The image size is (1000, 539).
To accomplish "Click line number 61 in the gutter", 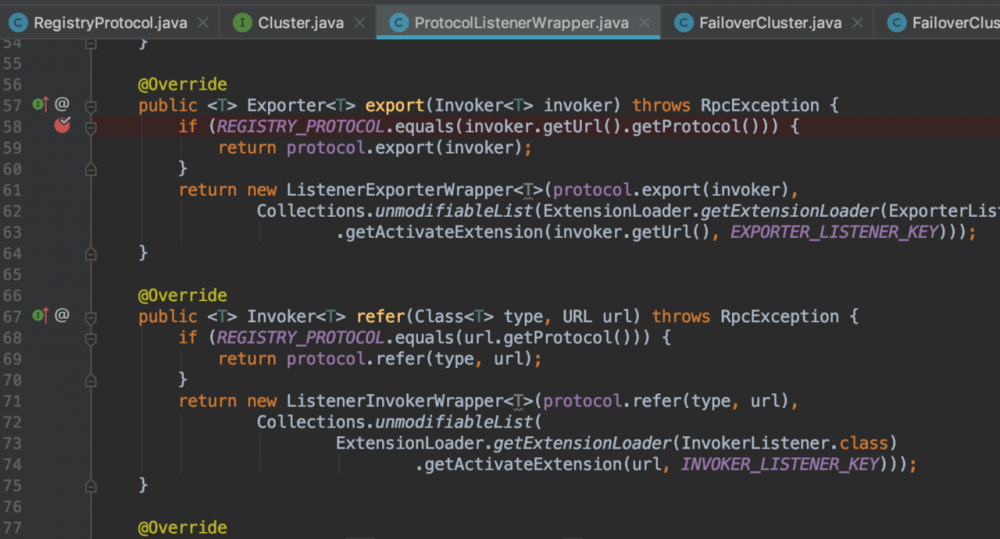I will pos(12,190).
